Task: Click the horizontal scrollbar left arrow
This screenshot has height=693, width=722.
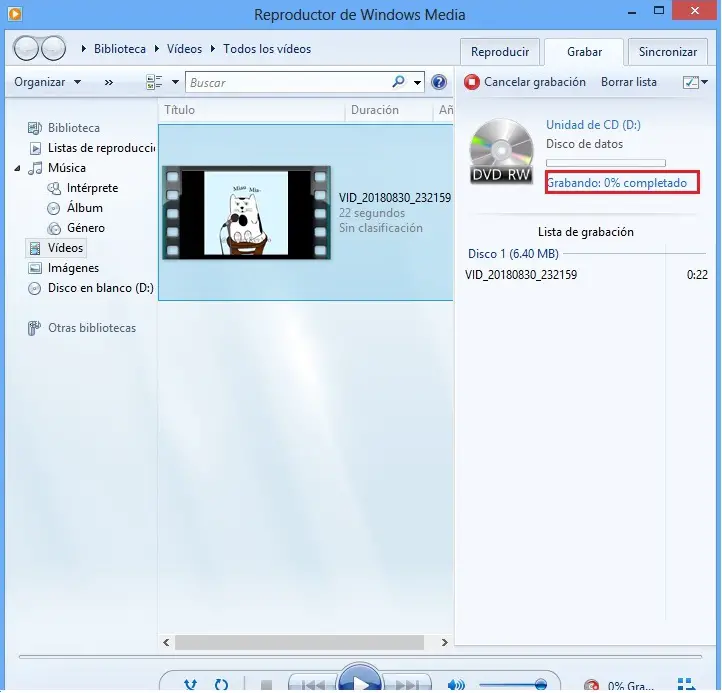Action: (x=166, y=642)
